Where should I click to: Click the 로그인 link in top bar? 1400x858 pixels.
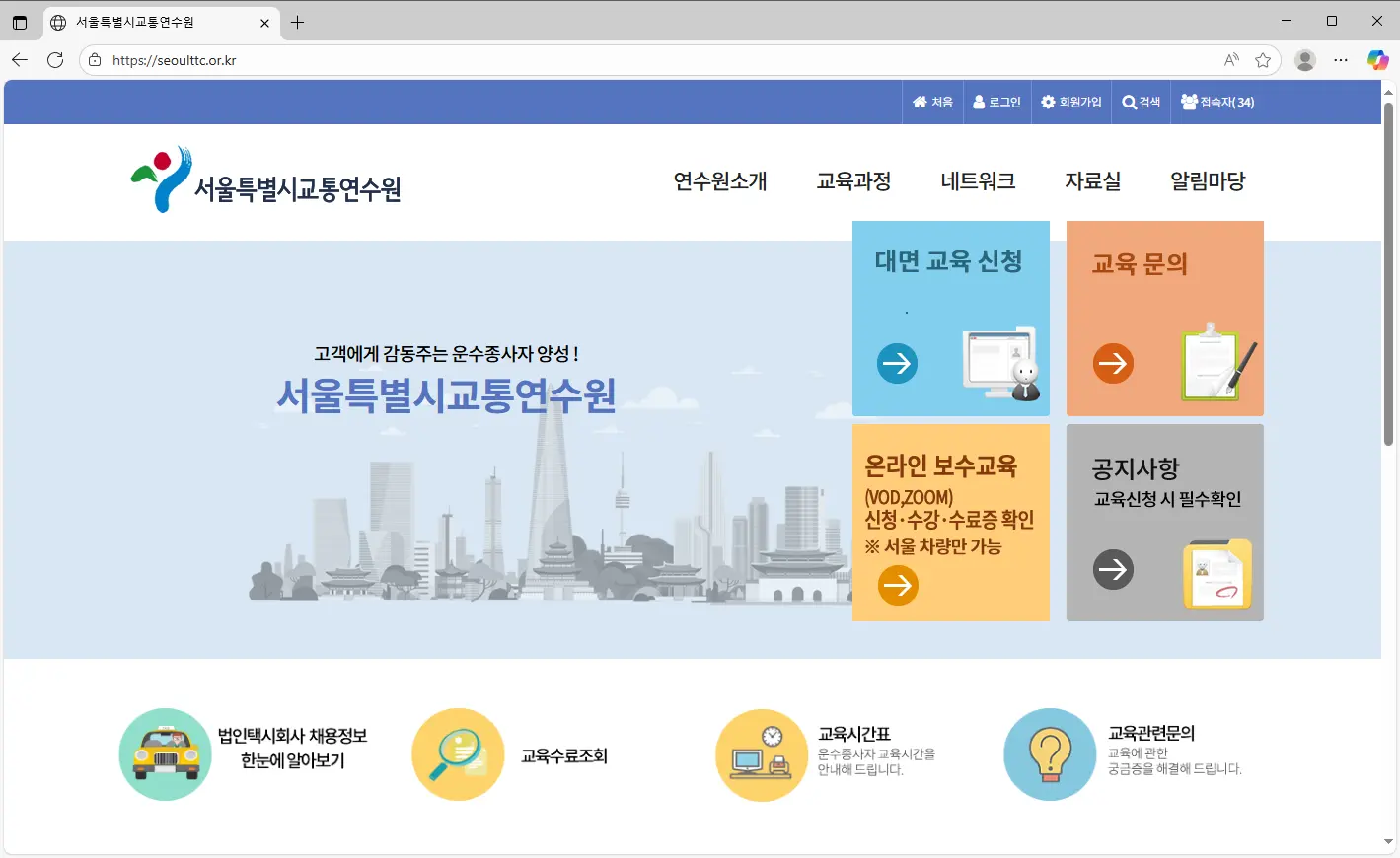(x=996, y=103)
